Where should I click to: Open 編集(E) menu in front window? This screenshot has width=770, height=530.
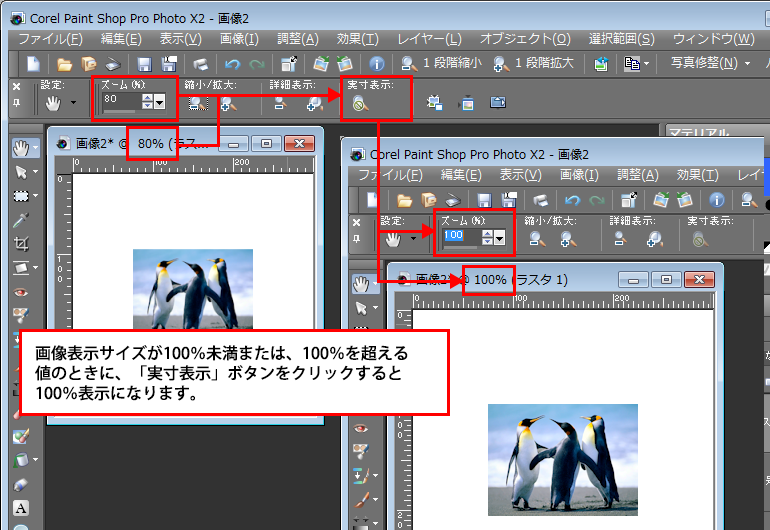(461, 175)
